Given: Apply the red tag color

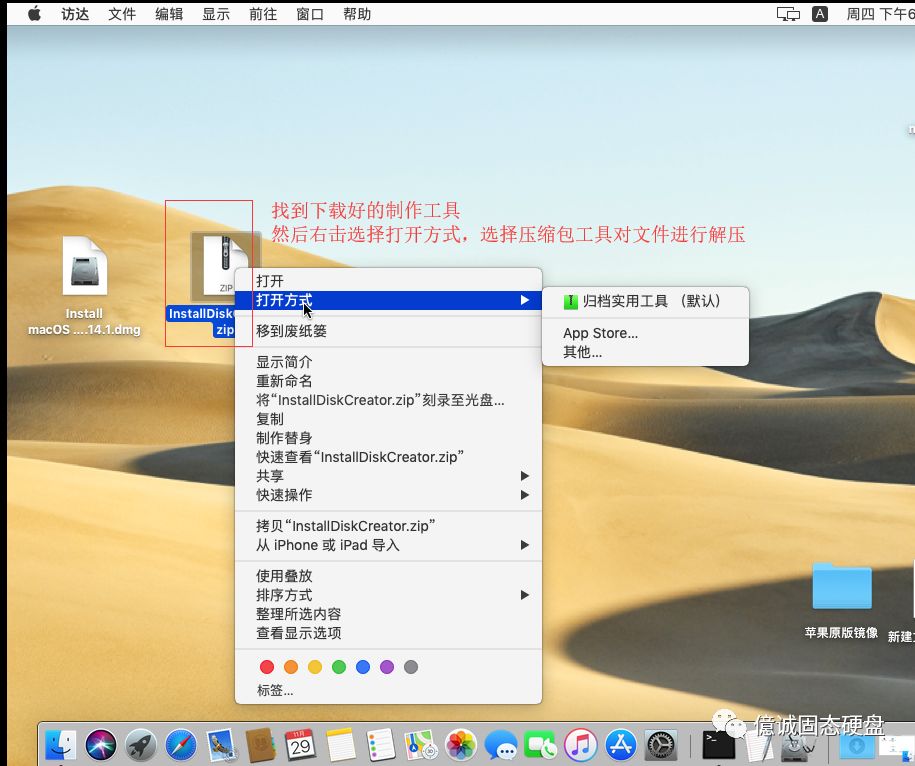Looking at the screenshot, I should click(x=267, y=667).
